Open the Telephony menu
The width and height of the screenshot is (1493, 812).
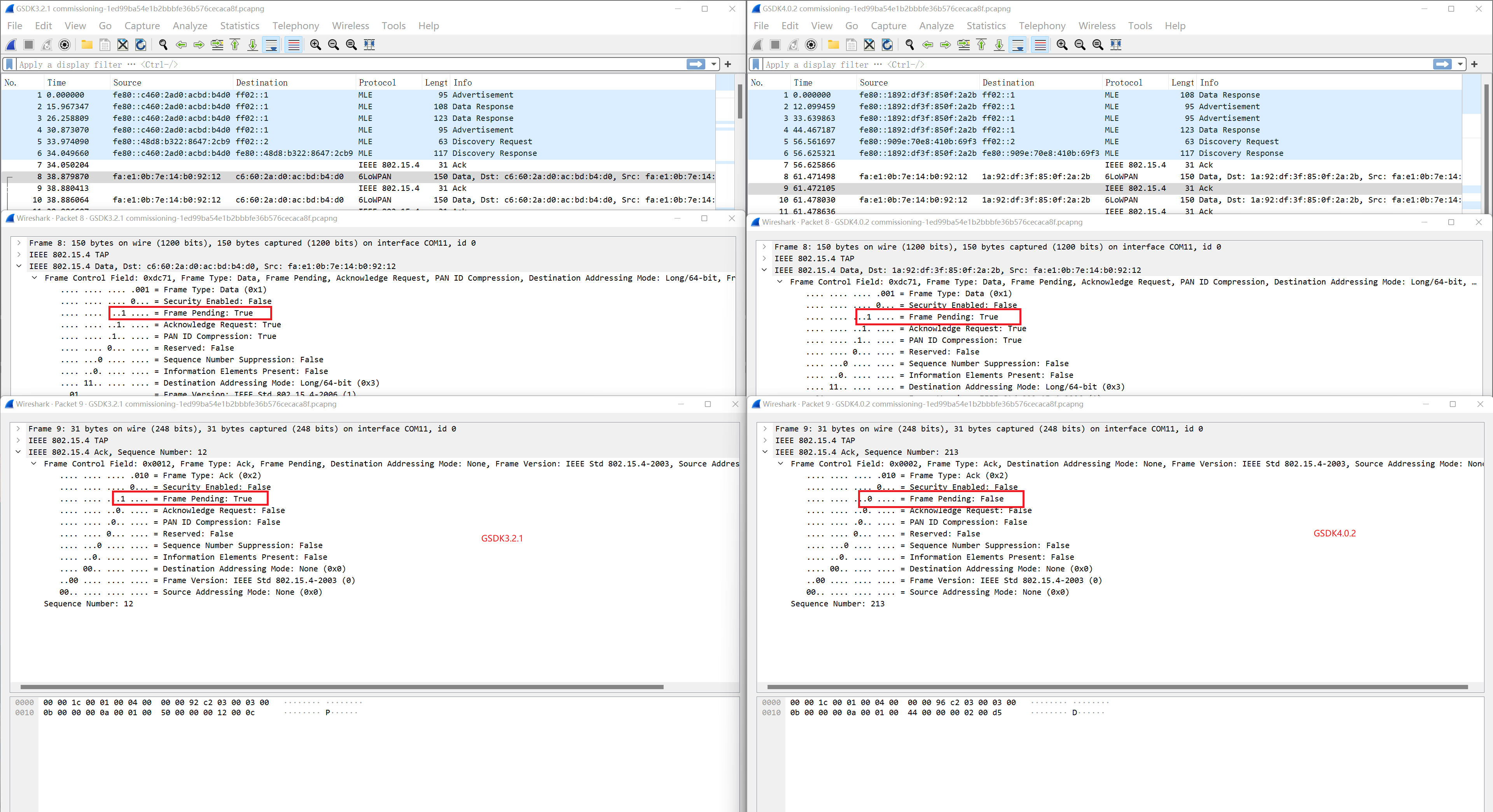[295, 26]
